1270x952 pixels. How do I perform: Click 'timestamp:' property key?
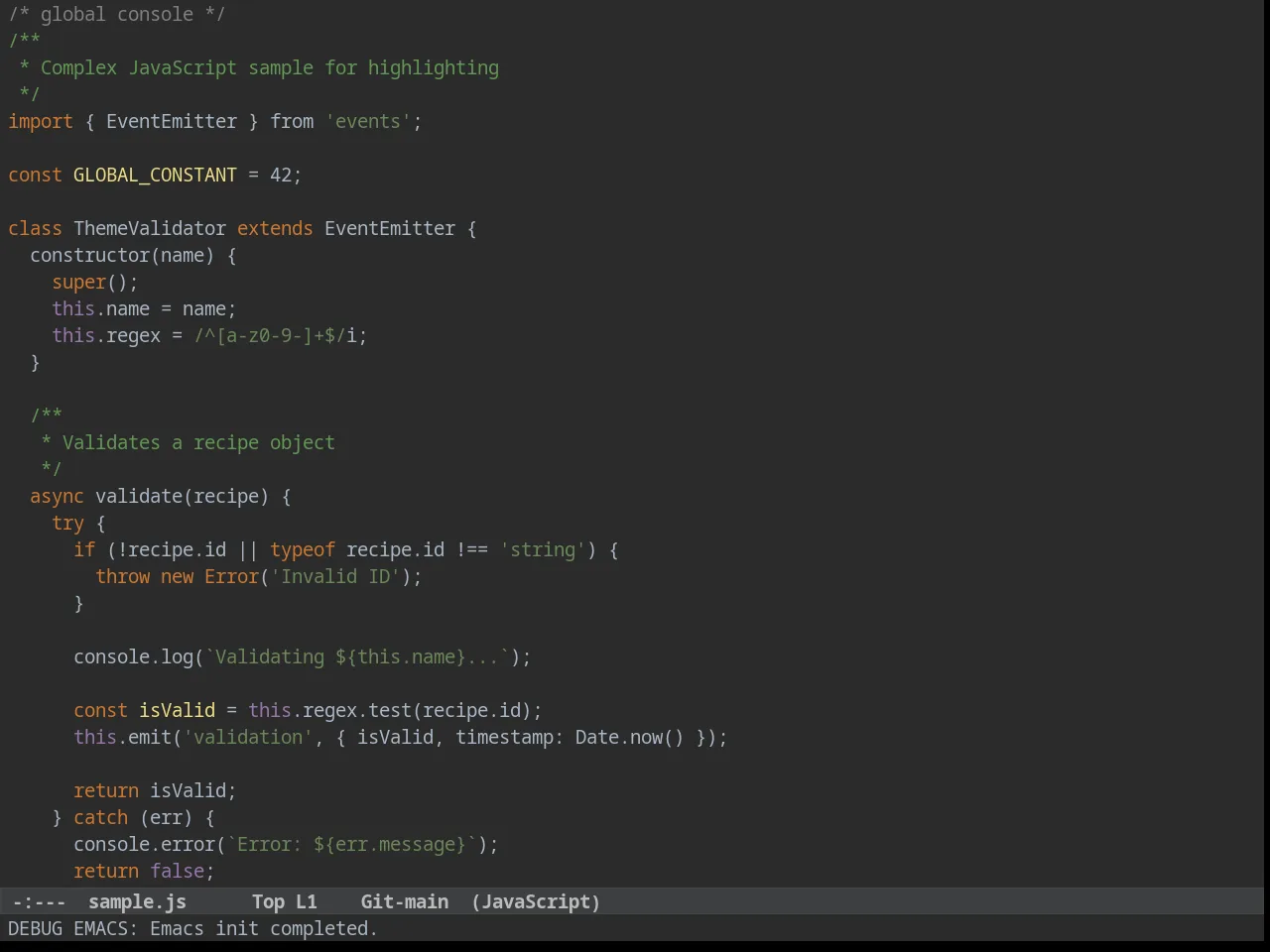pos(510,737)
